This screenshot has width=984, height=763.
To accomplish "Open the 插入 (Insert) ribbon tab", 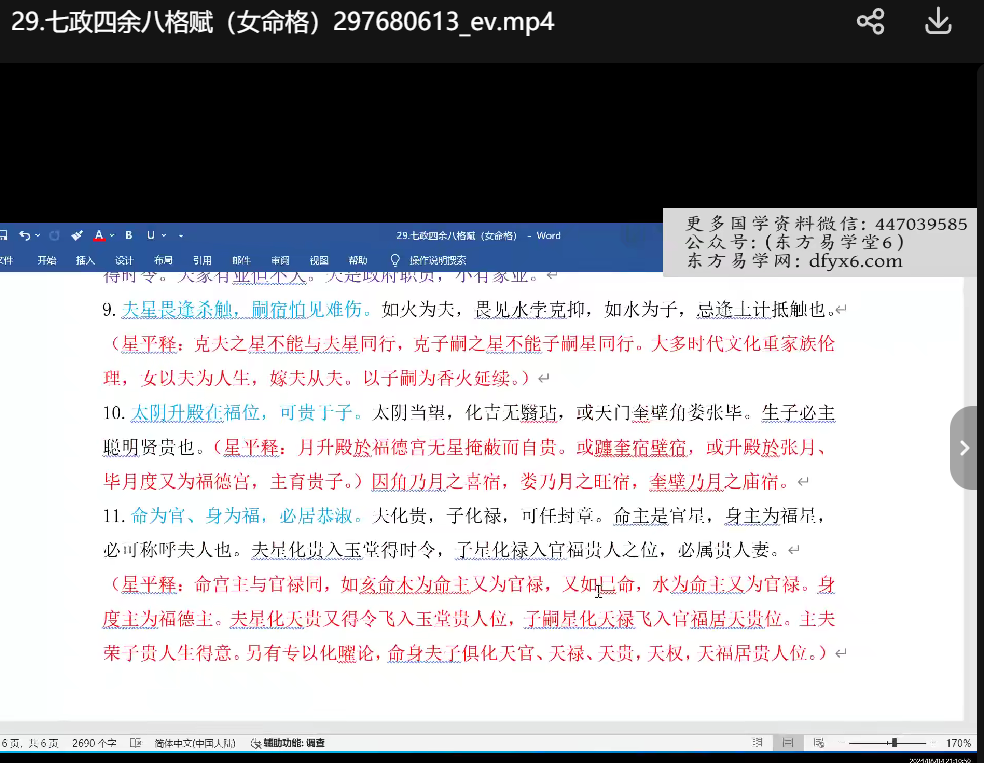I will pos(85,261).
